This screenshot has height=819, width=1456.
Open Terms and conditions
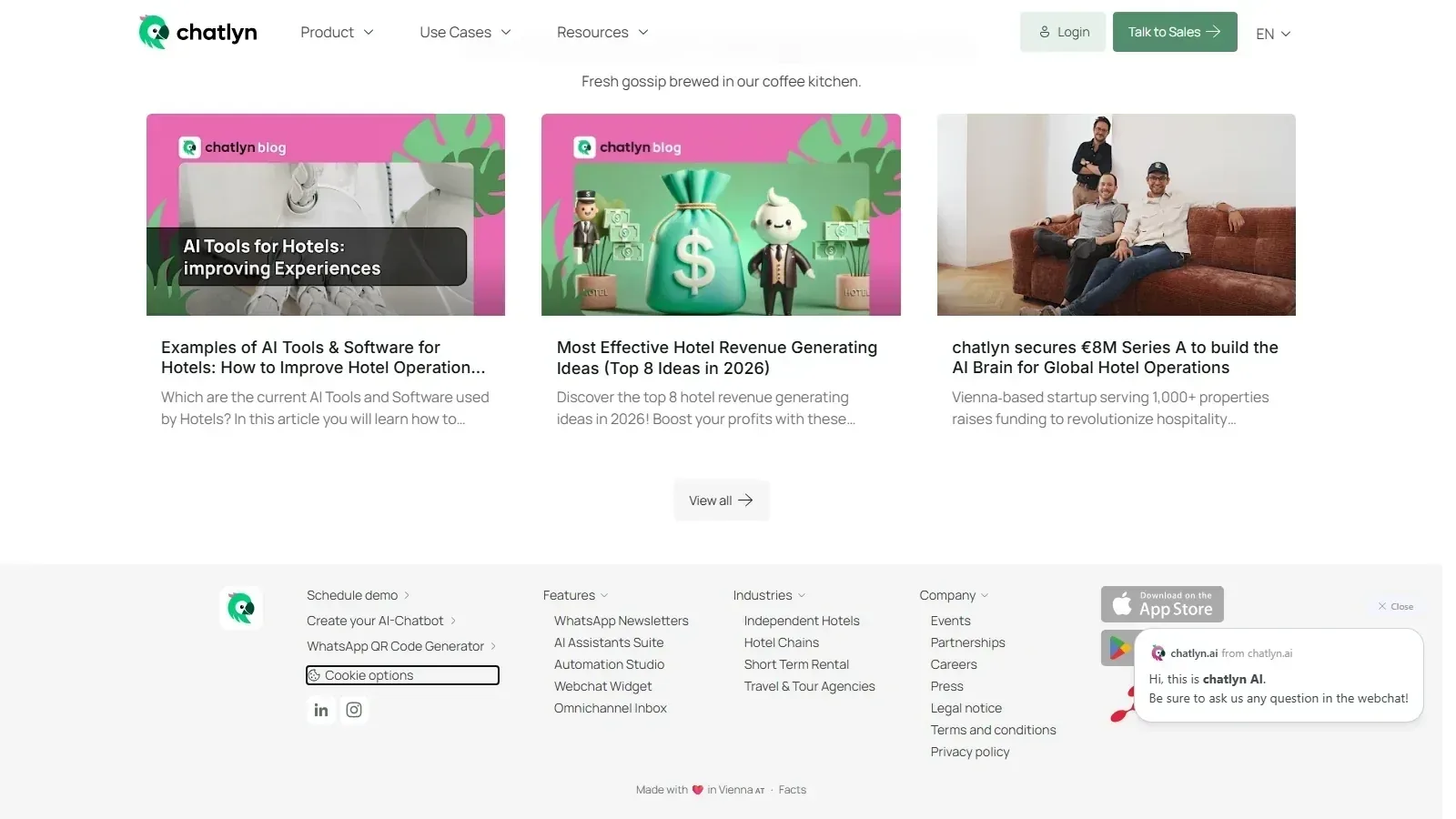point(993,730)
